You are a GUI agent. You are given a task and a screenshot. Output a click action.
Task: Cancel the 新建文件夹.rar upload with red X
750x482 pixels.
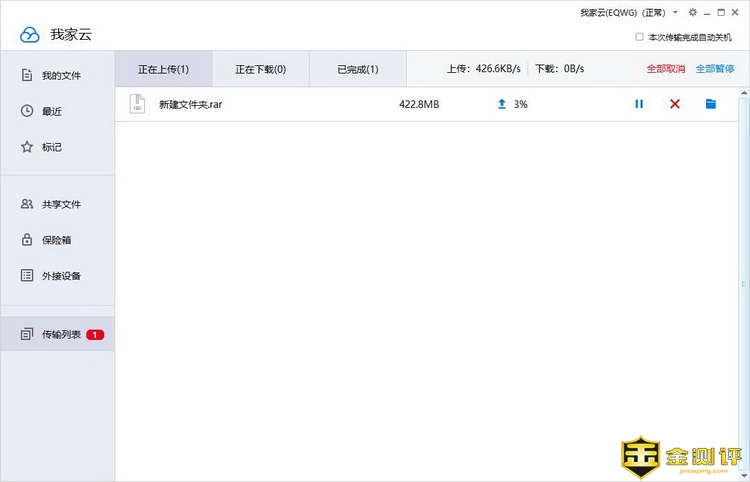(675, 104)
